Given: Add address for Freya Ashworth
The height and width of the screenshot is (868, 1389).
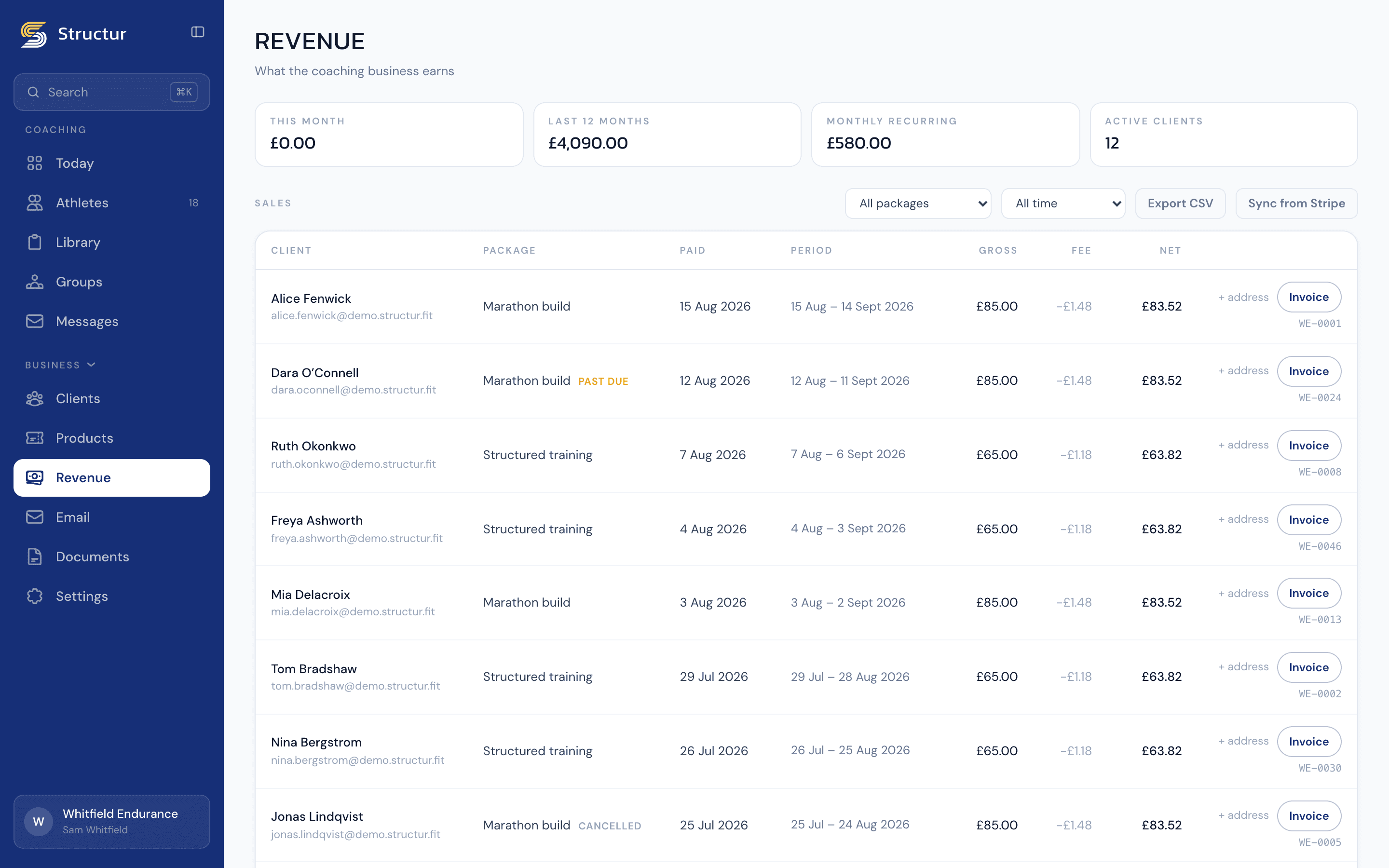Looking at the screenshot, I should [1243, 519].
